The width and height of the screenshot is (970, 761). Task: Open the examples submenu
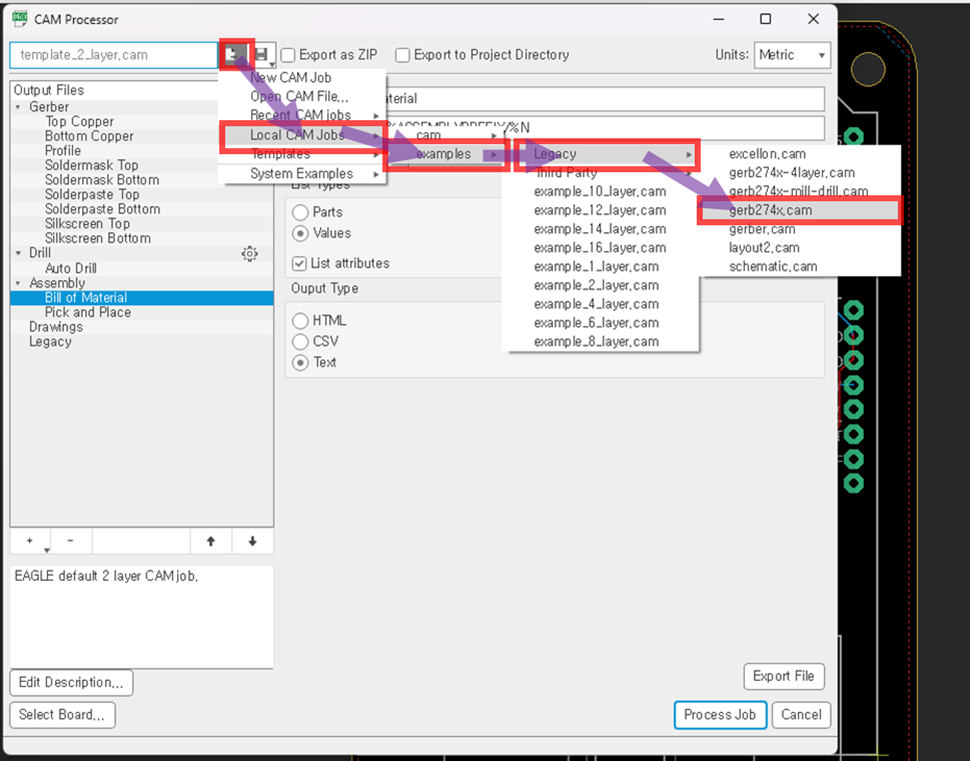tap(447, 154)
